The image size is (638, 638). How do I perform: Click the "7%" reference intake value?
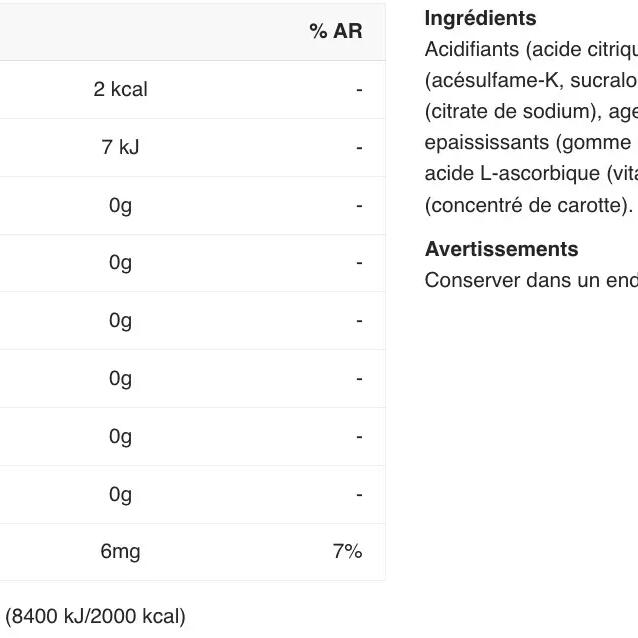coord(347,551)
